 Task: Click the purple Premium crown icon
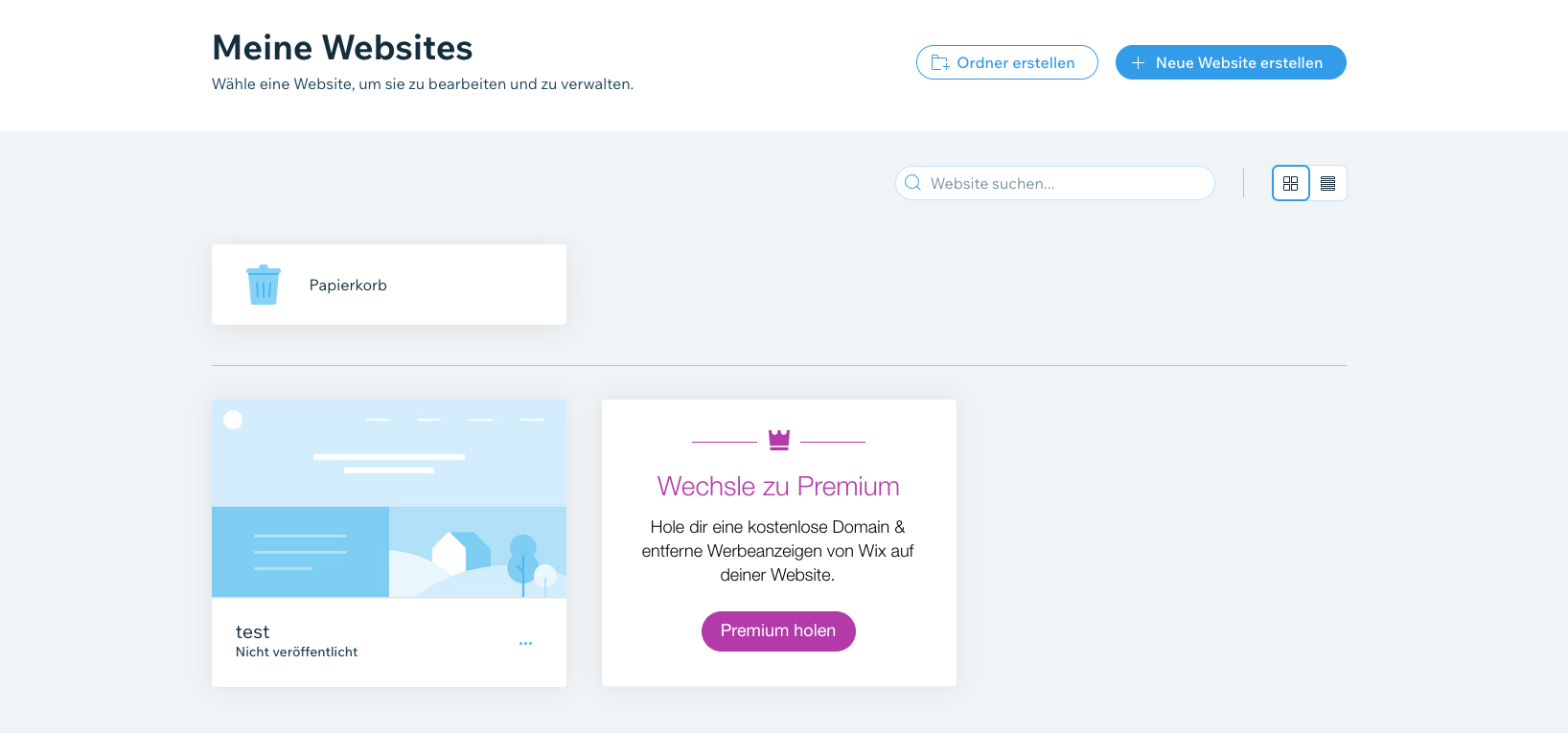click(779, 440)
